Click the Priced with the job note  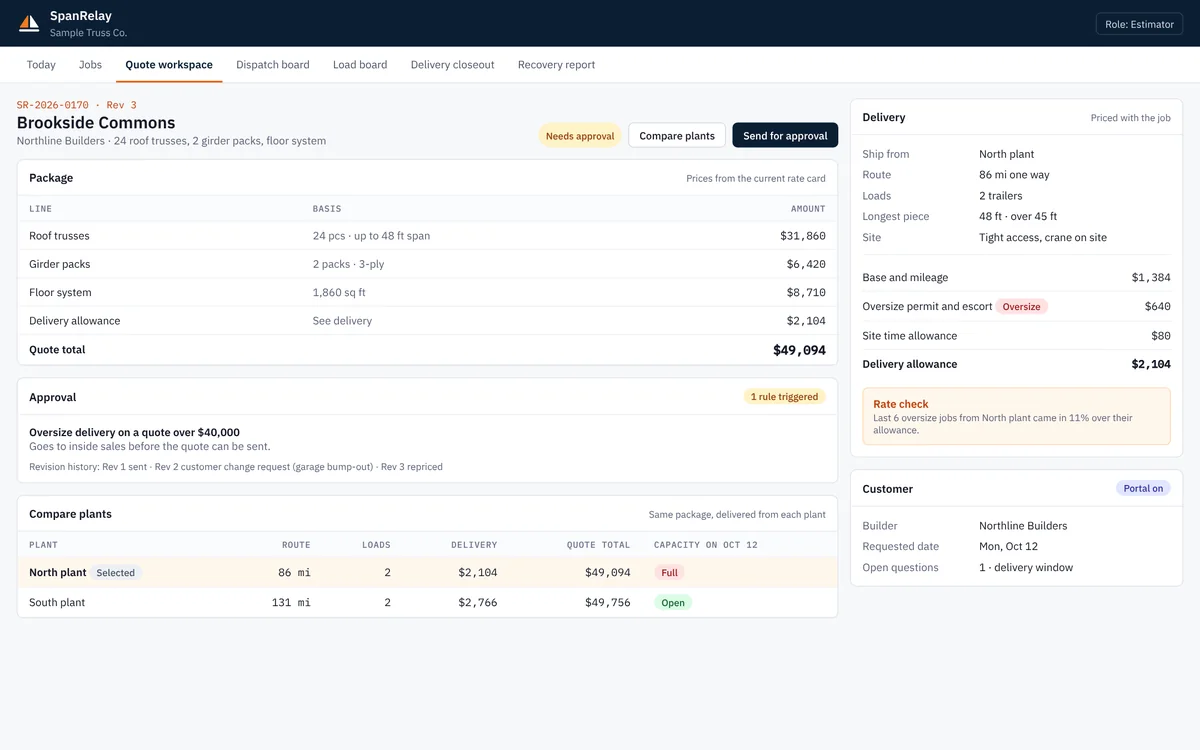pos(1130,118)
